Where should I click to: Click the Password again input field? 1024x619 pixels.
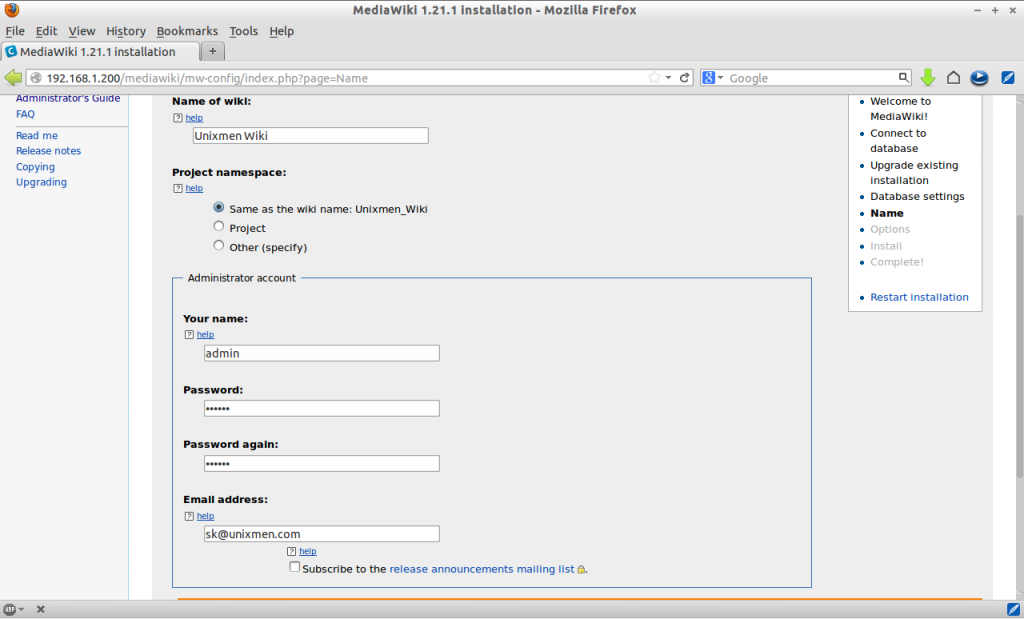[322, 464]
